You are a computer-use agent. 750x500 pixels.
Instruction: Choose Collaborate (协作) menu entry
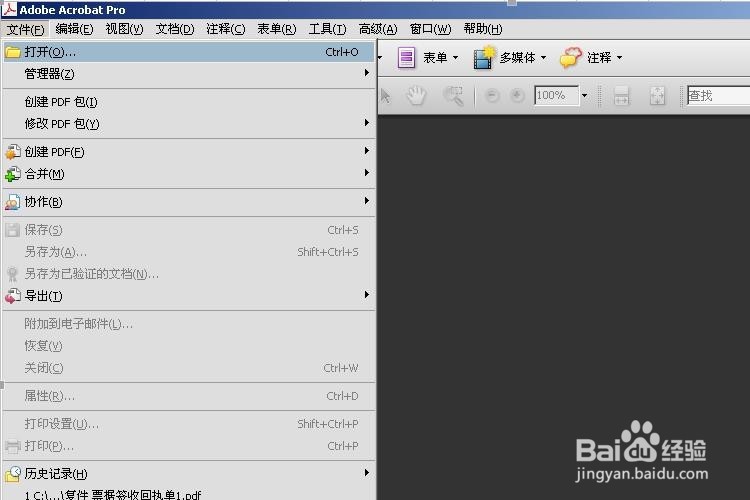[188, 202]
